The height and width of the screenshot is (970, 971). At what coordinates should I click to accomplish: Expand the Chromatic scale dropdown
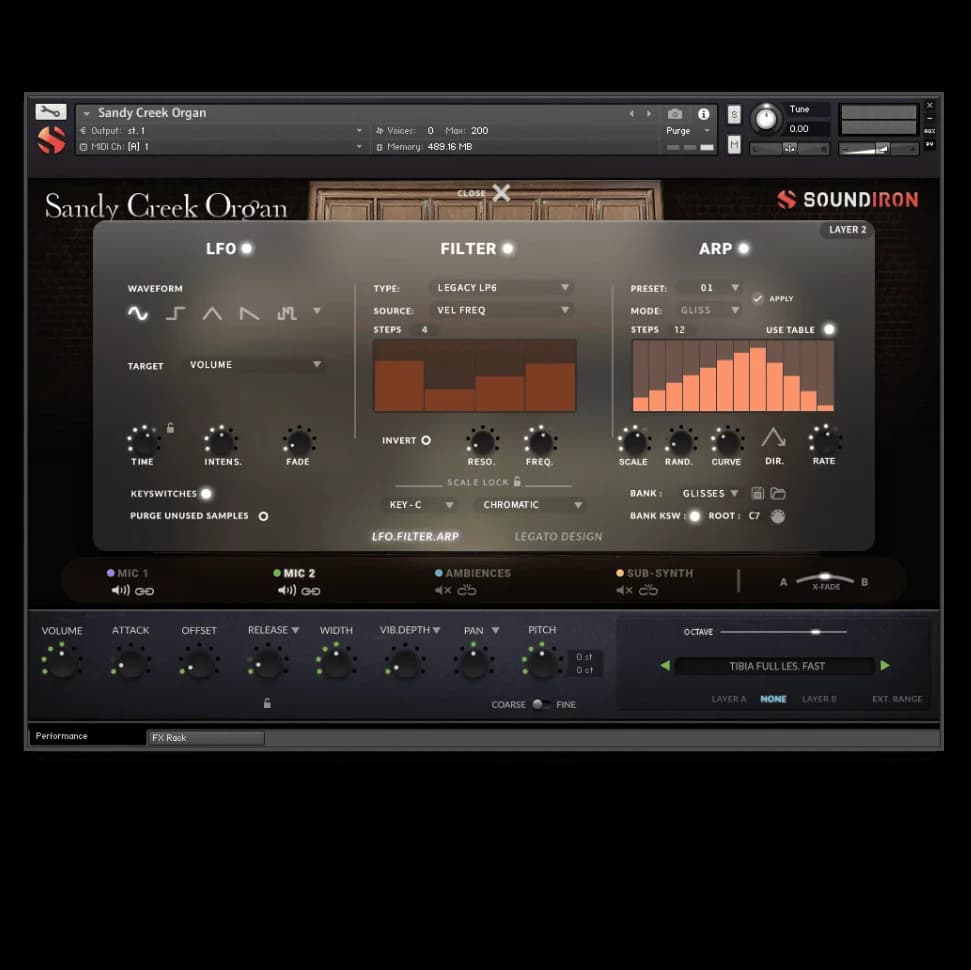point(528,505)
